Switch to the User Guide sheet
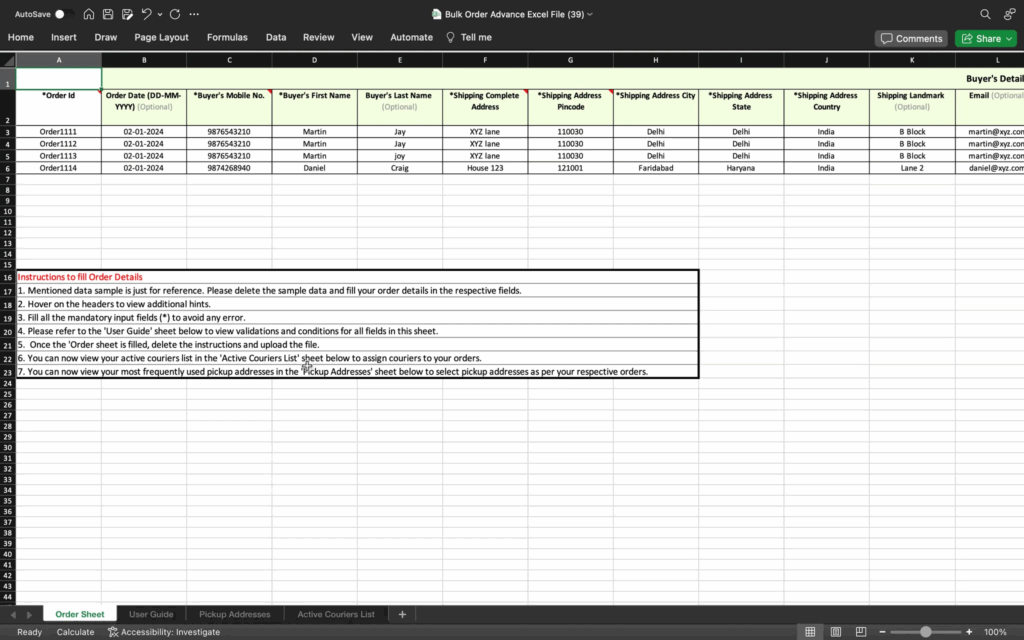The width and height of the screenshot is (1024, 640). (151, 614)
